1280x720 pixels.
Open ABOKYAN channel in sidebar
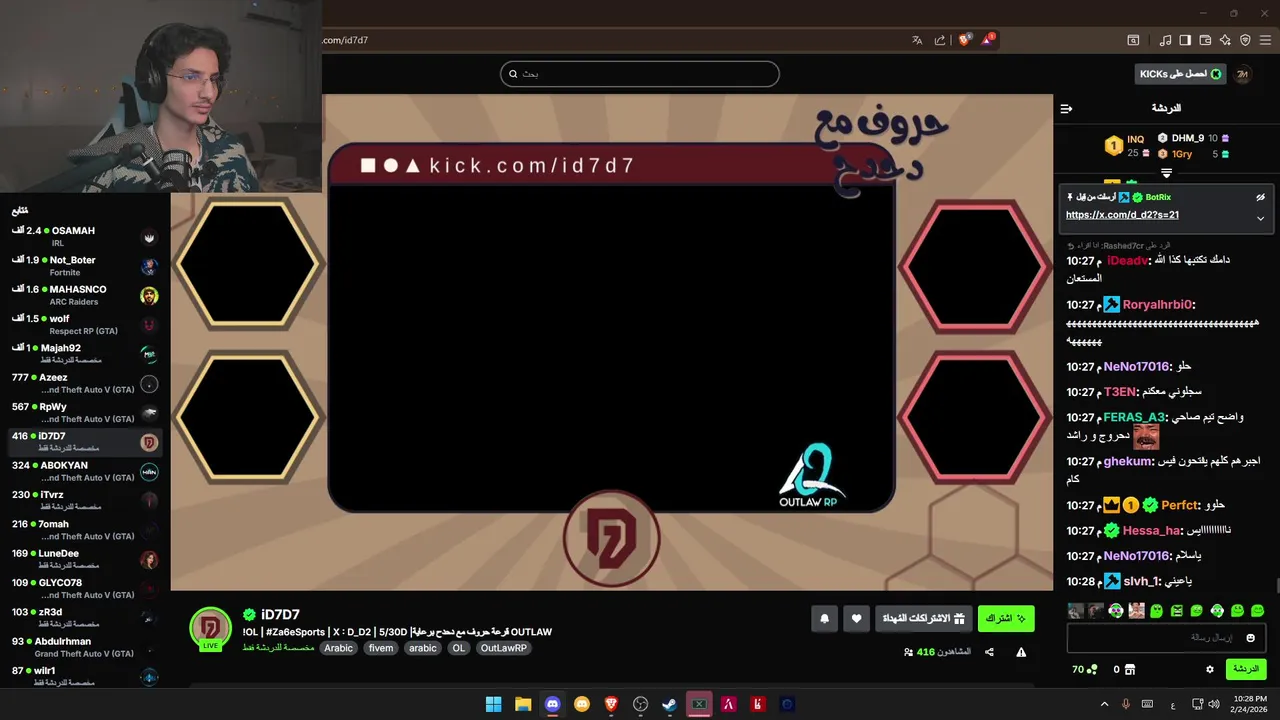[x=85, y=471]
